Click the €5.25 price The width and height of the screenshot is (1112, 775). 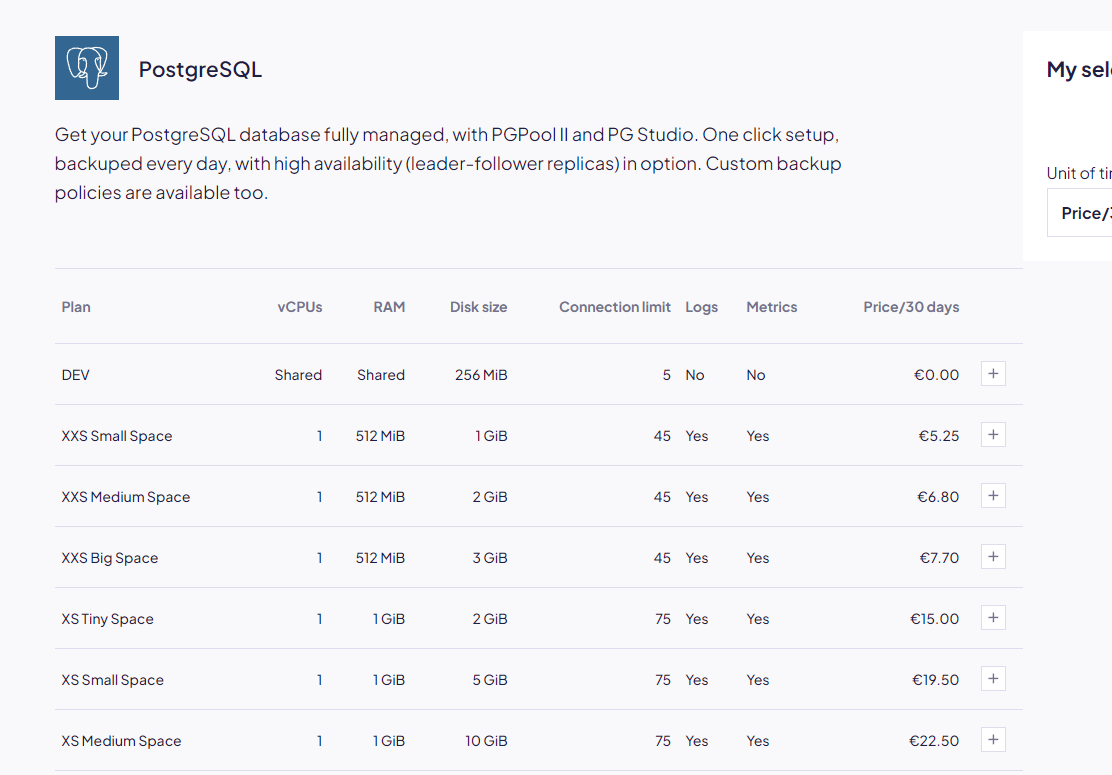click(x=939, y=436)
